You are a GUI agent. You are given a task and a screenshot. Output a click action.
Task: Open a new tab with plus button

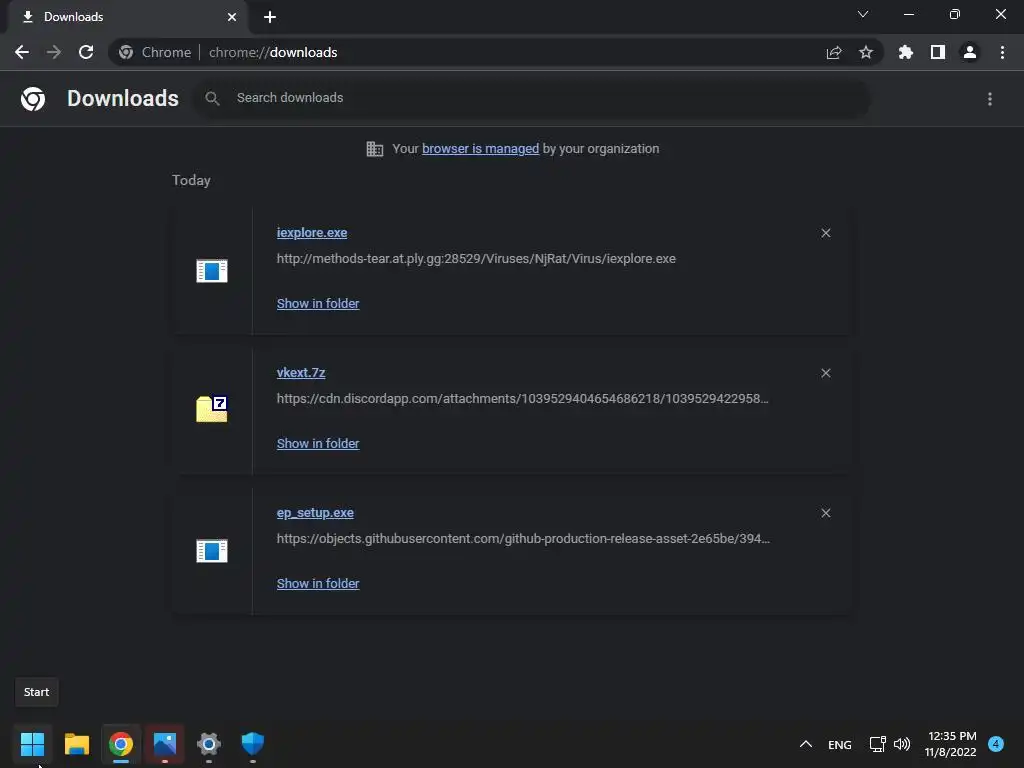270,17
